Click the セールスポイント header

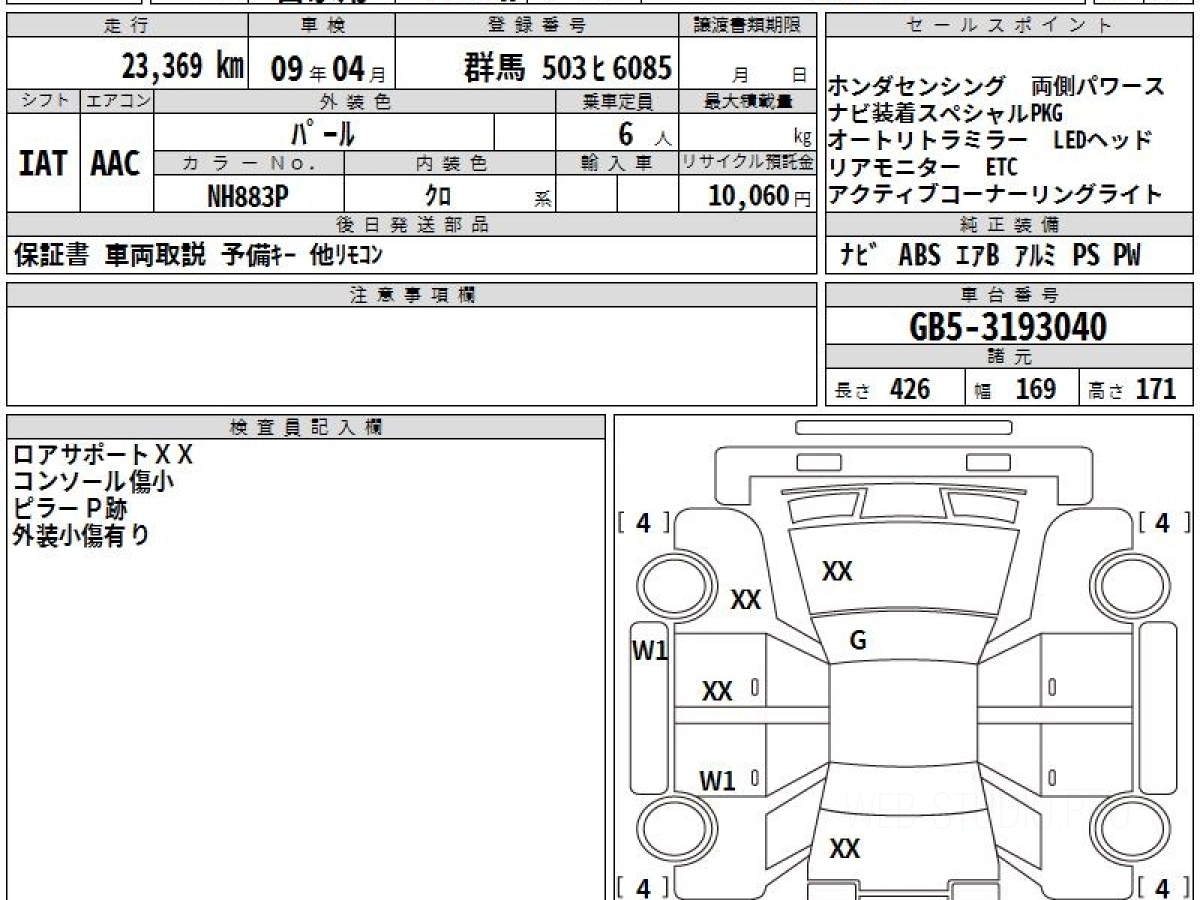pos(1008,26)
